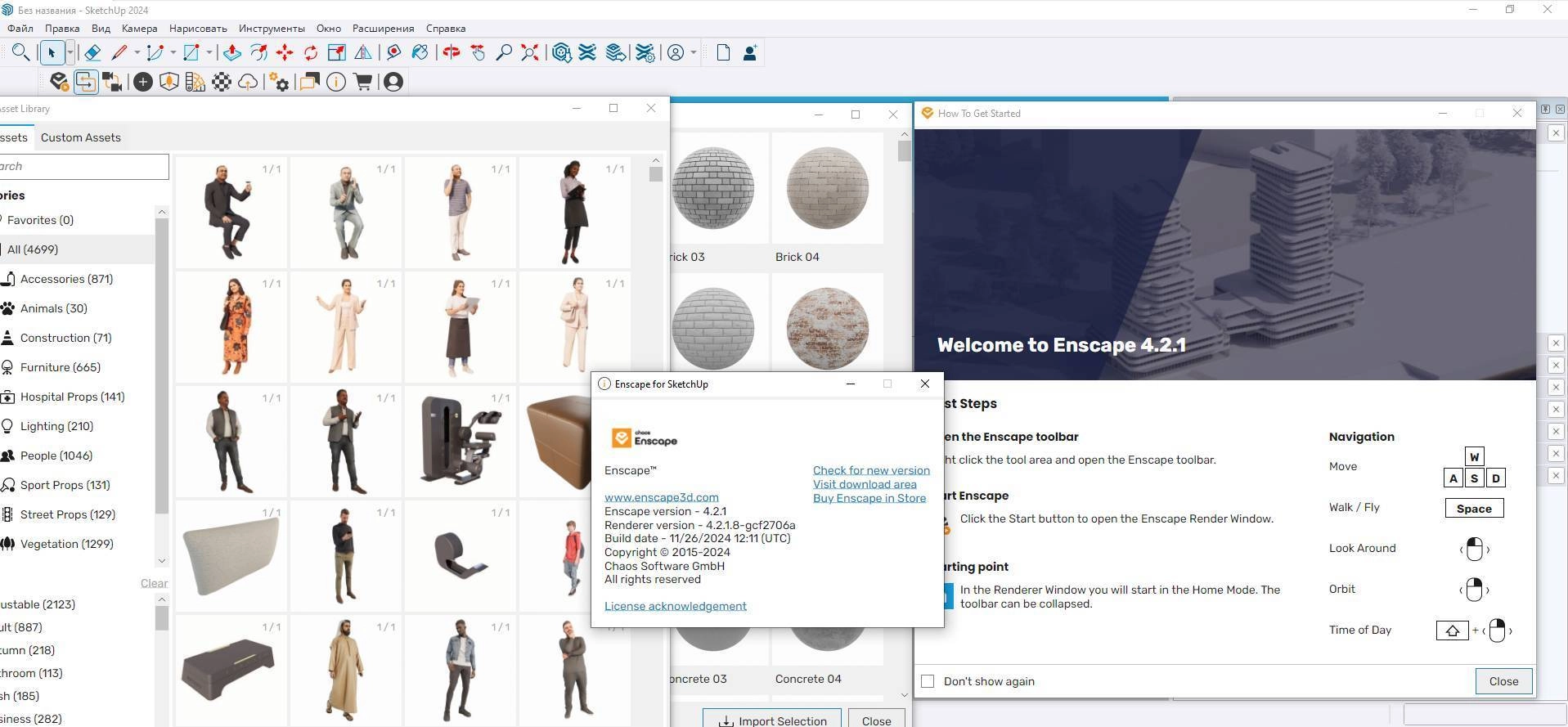Click Close in How To Get Started
The image size is (1568, 727).
tap(1503, 681)
